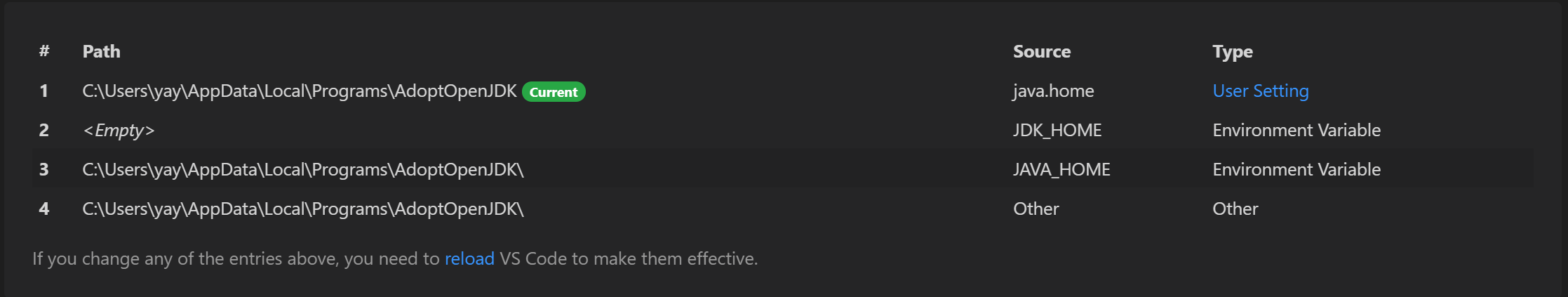Click Environment Variable type for JDK_HOME
1568x297 pixels.
(x=1296, y=131)
